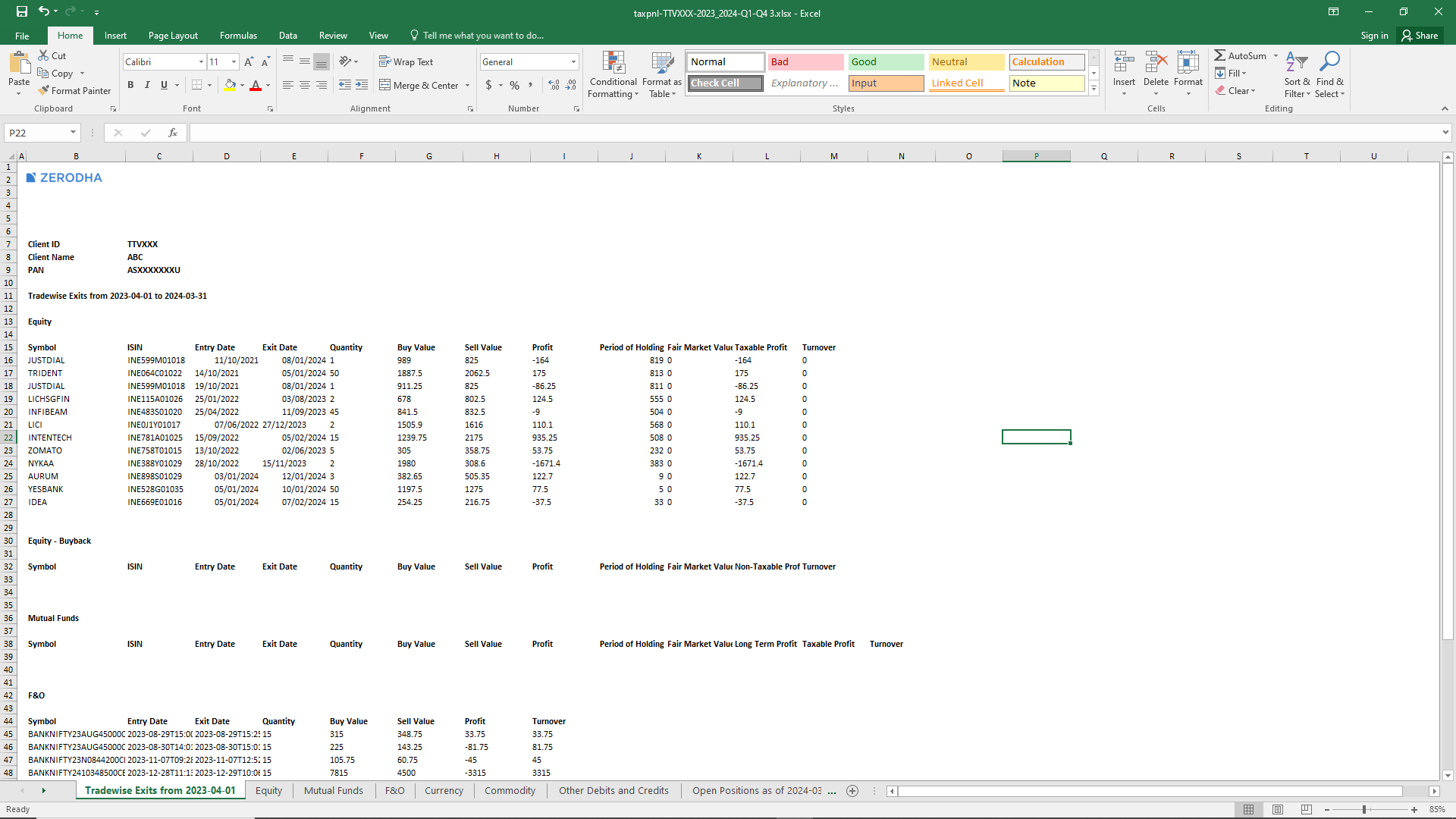This screenshot has width=1456, height=819.
Task: Click the vertical scrollbar down arrow
Action: coord(1448,775)
